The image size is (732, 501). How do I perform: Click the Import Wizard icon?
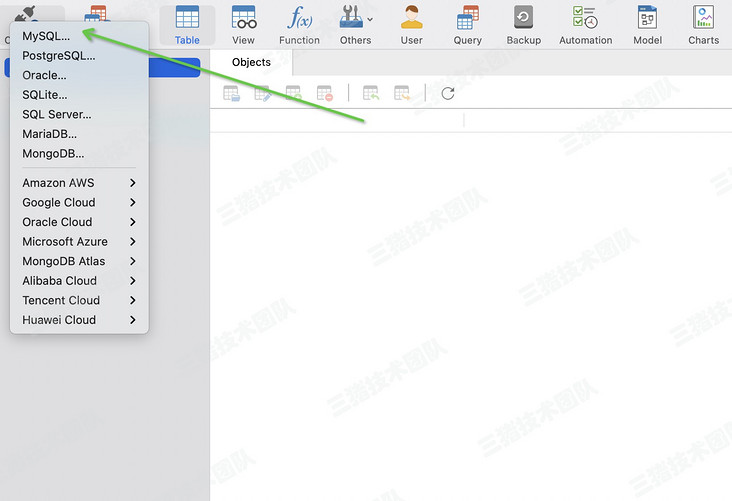(x=371, y=93)
